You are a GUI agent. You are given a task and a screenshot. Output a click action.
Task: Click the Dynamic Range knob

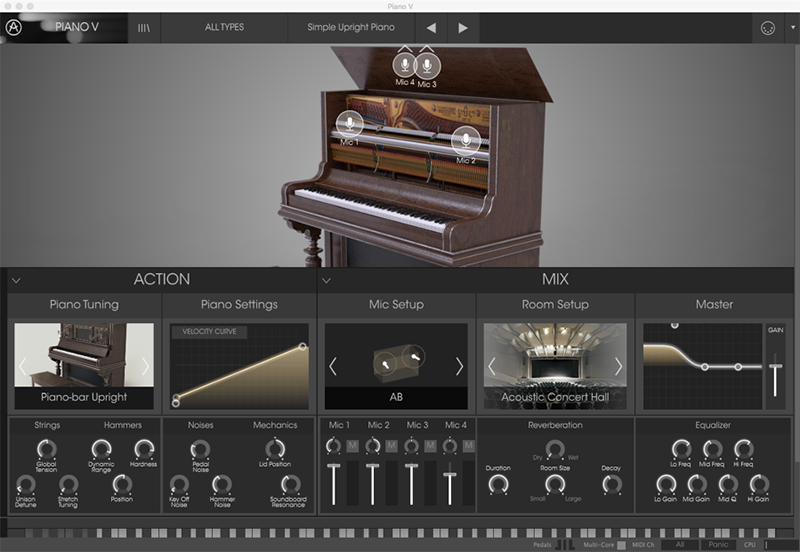click(101, 449)
